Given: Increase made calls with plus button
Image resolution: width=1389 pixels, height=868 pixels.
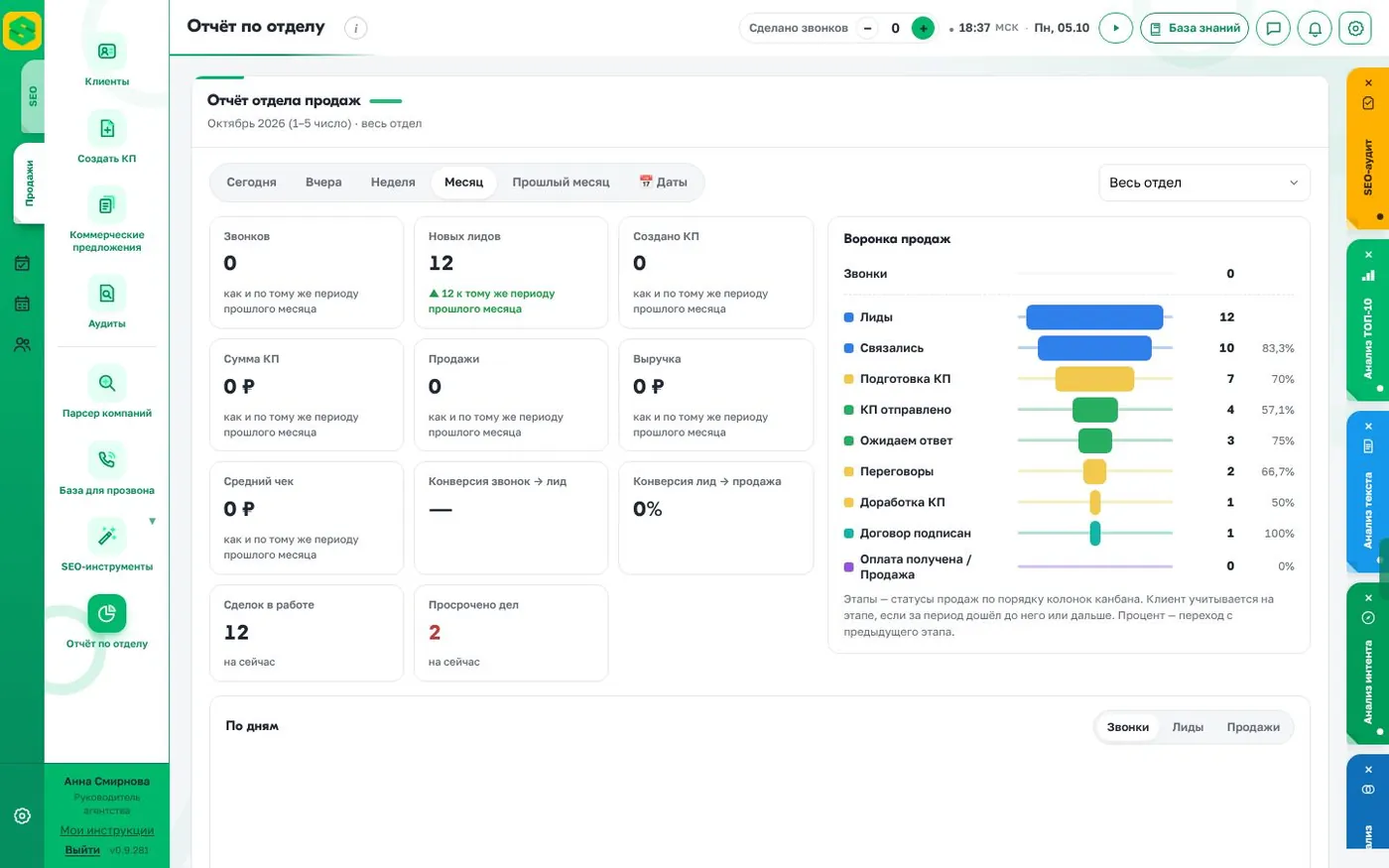Looking at the screenshot, I should (x=923, y=28).
